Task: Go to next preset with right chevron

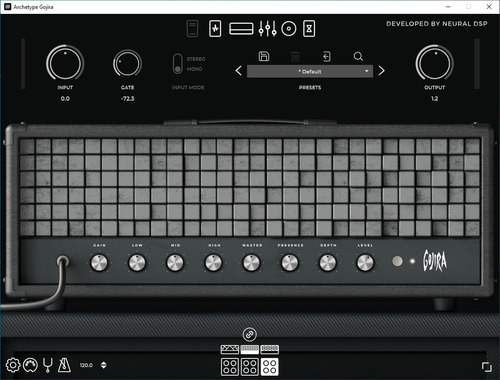Action: pos(382,71)
